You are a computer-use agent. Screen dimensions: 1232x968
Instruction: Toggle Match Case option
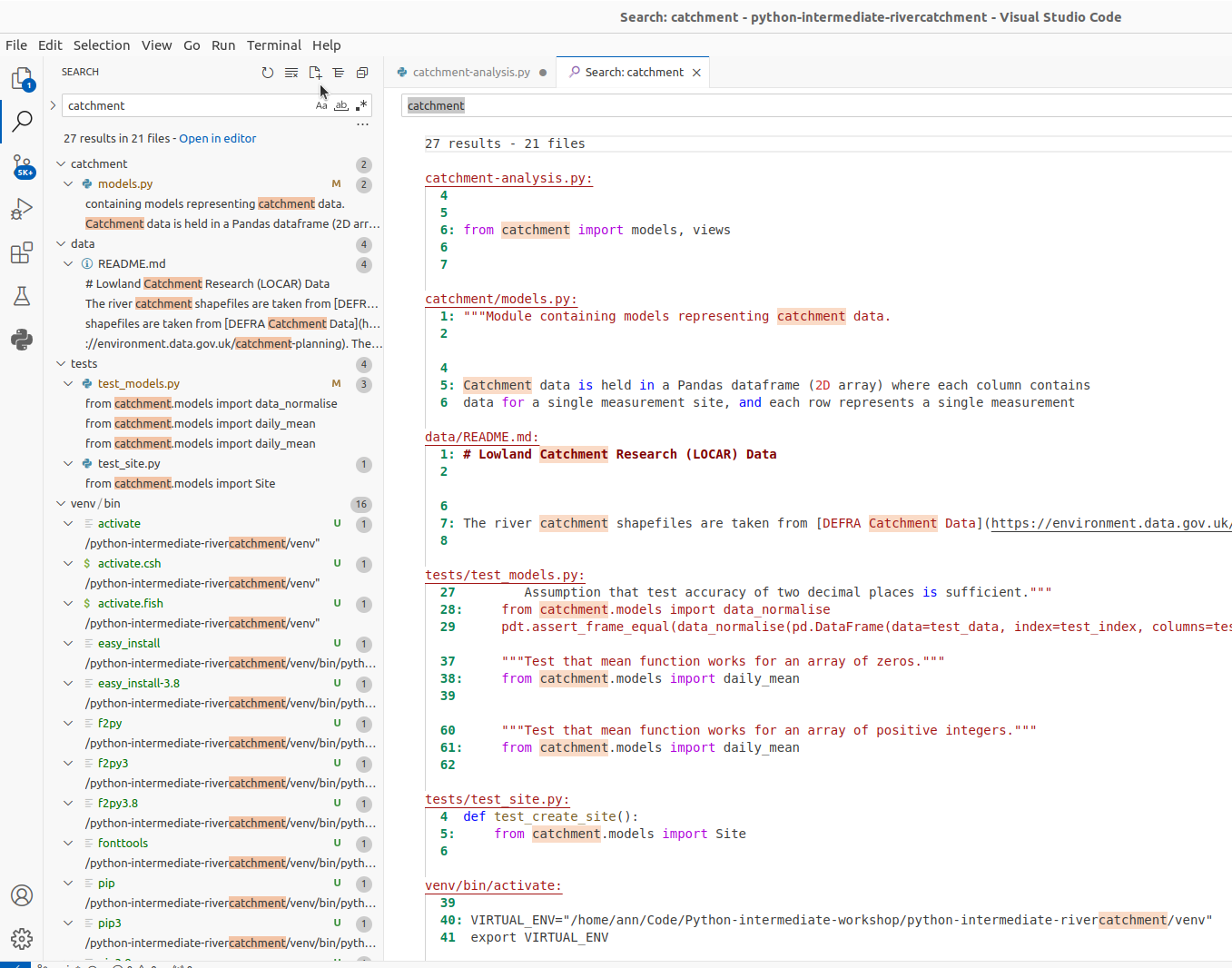[x=321, y=105]
